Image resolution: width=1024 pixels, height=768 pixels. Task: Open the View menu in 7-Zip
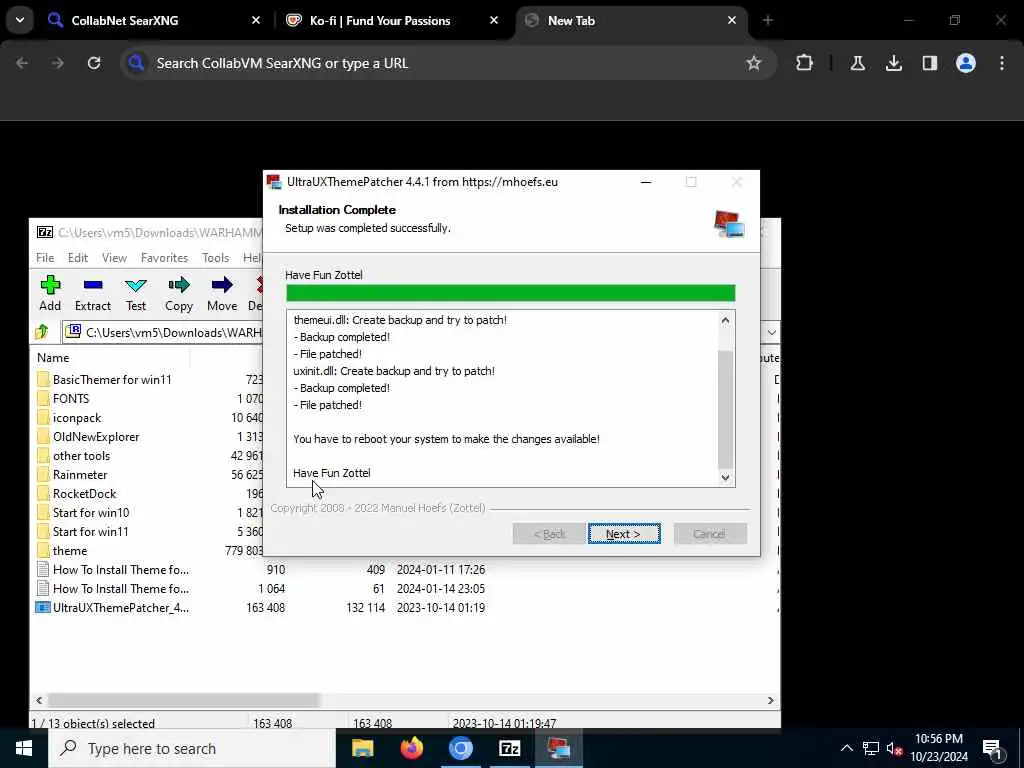pyautogui.click(x=114, y=257)
